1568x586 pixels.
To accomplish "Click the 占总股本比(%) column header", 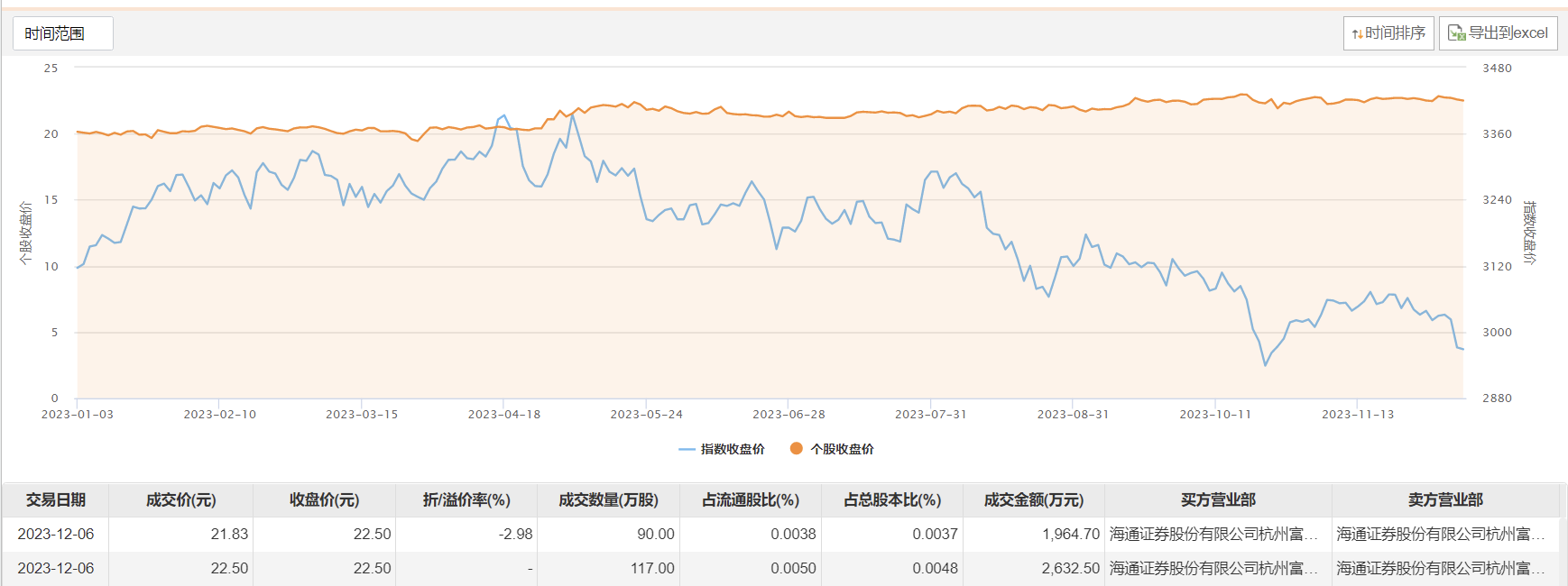I will coord(892,499).
